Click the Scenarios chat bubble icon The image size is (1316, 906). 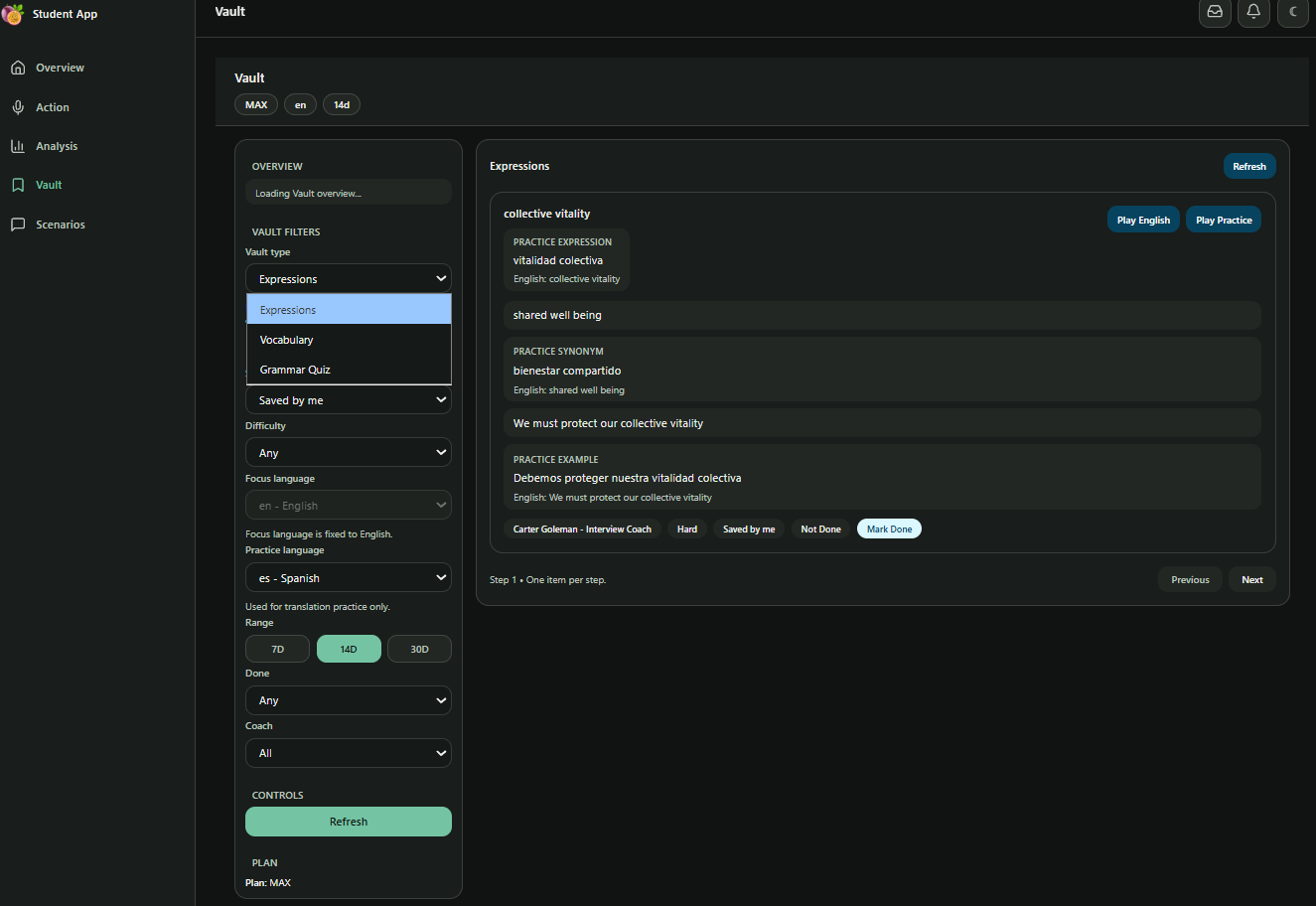18,225
